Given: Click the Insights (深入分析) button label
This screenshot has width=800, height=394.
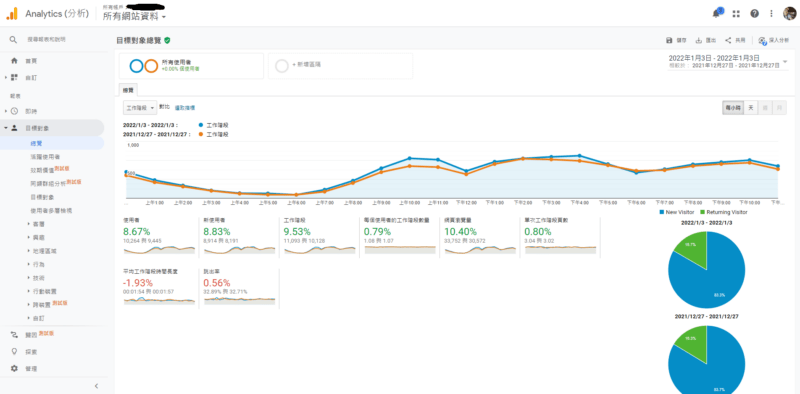Looking at the screenshot, I should coord(779,40).
